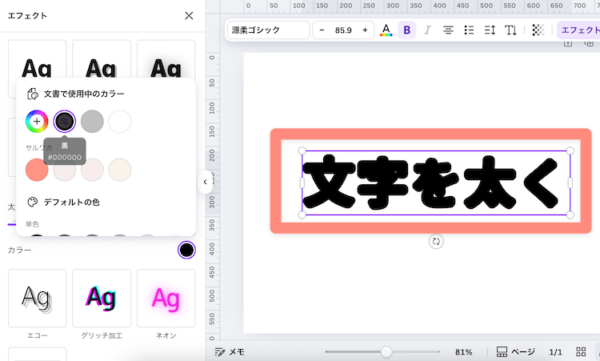Image resolution: width=600 pixels, height=361 pixels.
Task: Toggle italic formatting button
Action: 427,30
